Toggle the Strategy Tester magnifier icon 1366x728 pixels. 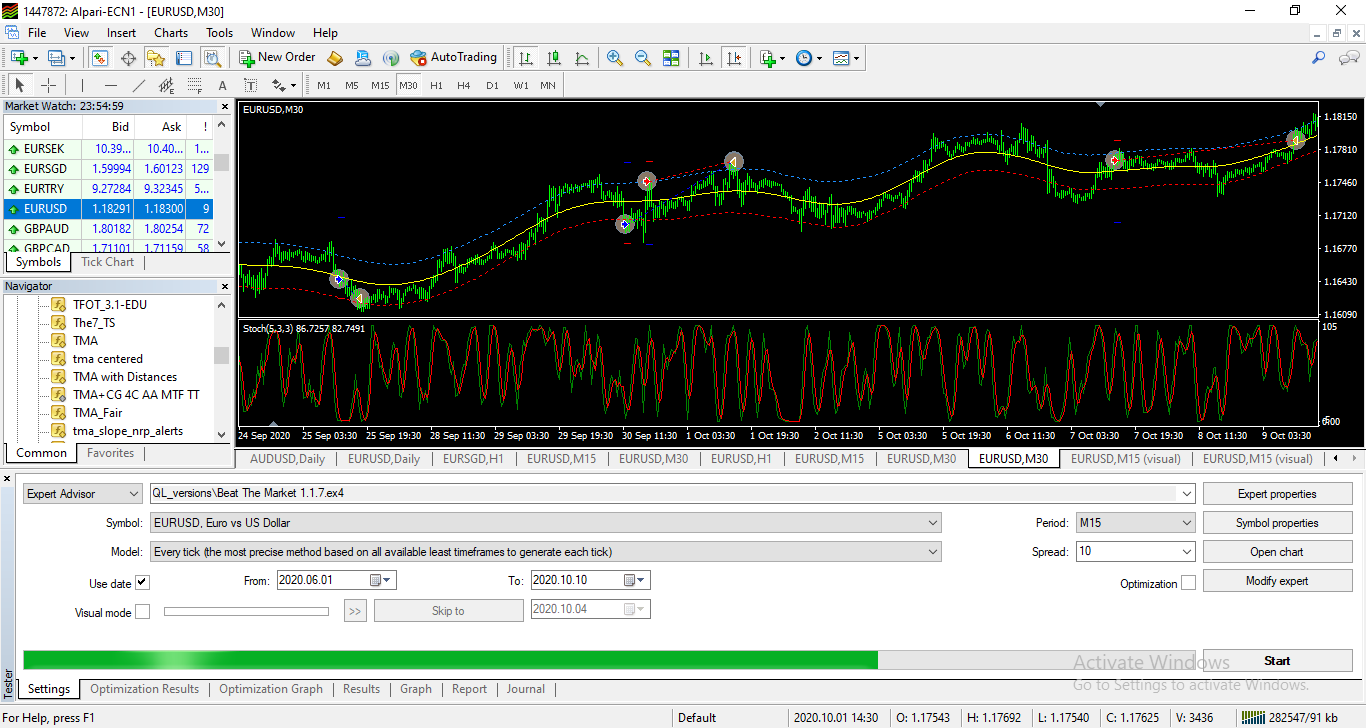[x=214, y=58]
